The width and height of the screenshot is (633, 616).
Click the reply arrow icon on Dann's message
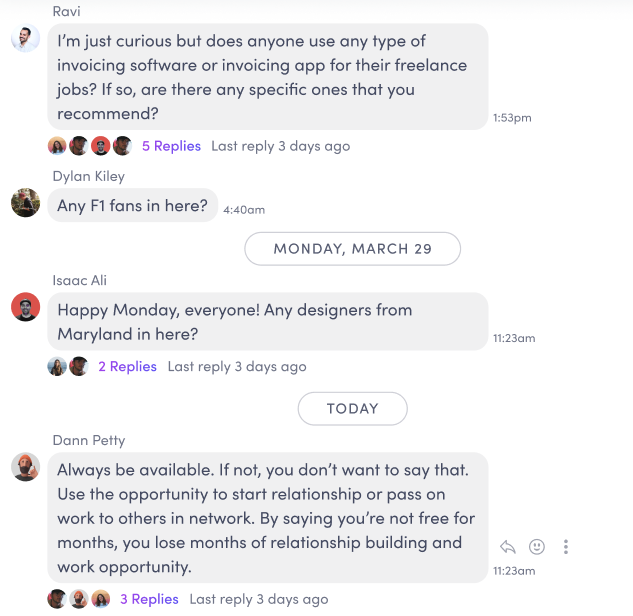click(x=508, y=546)
